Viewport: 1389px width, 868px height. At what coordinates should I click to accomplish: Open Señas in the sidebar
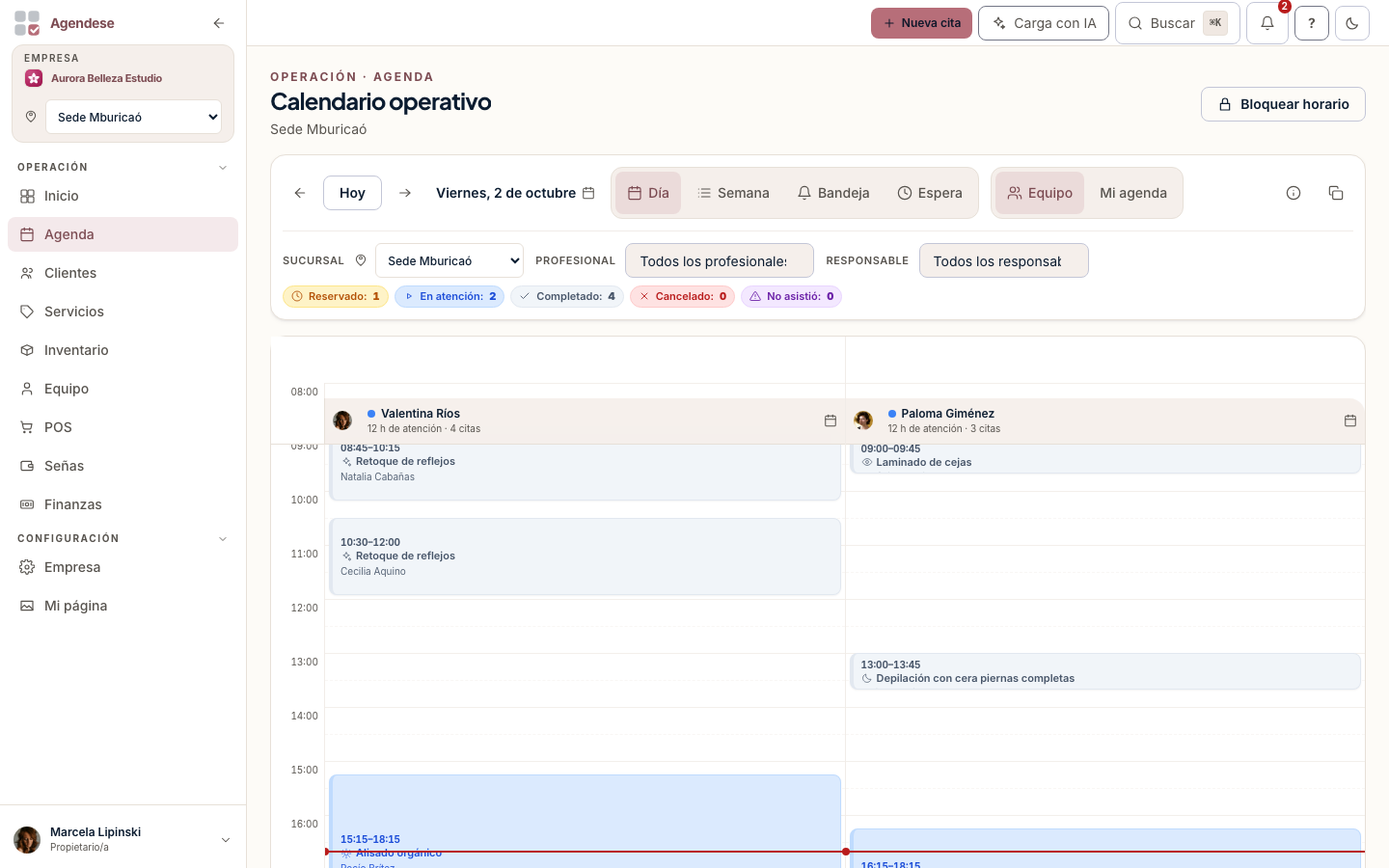click(123, 466)
